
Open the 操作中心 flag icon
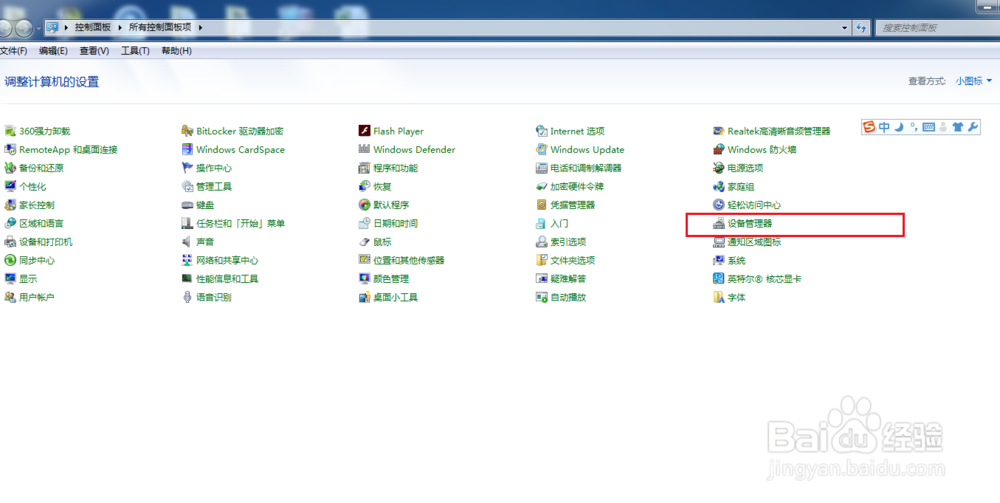(187, 168)
